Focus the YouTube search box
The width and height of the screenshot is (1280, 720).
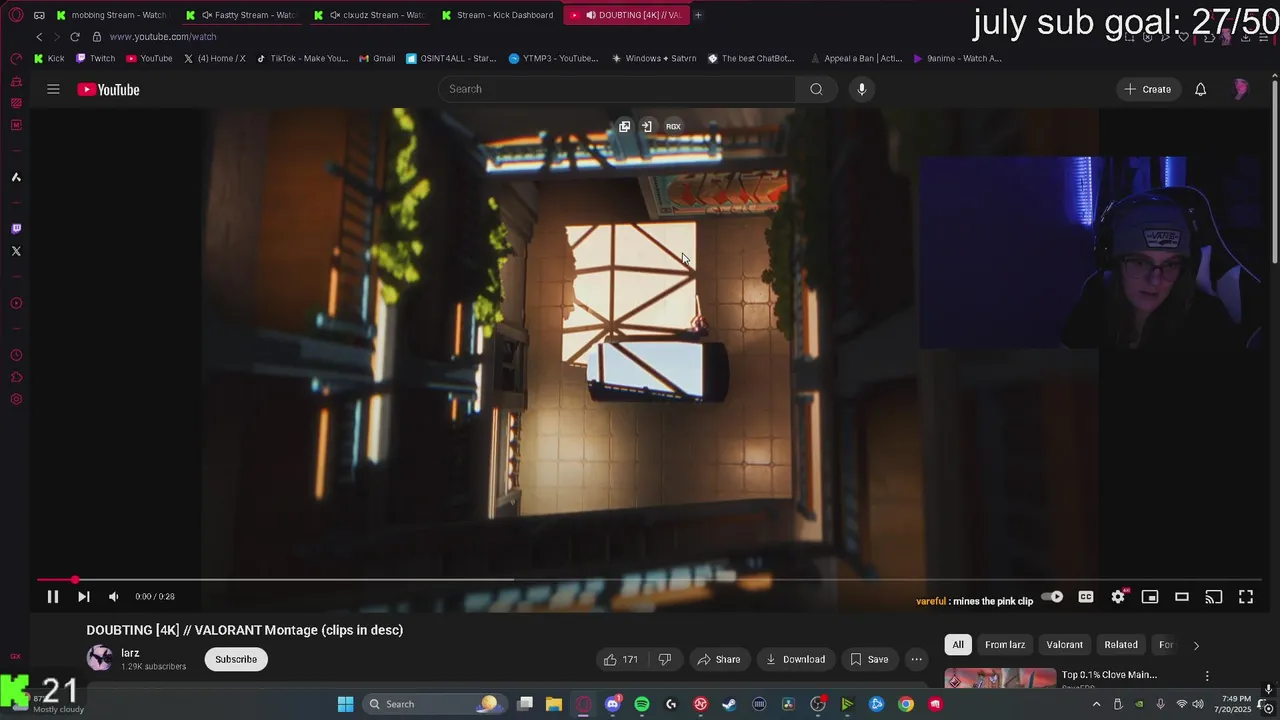point(617,89)
